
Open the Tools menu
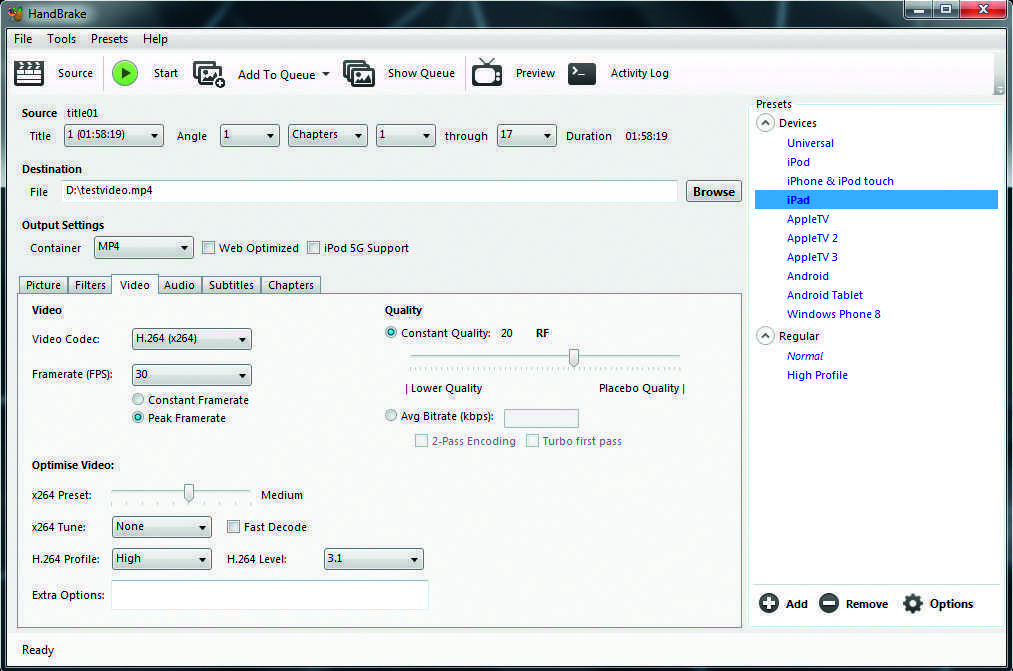pyautogui.click(x=61, y=39)
